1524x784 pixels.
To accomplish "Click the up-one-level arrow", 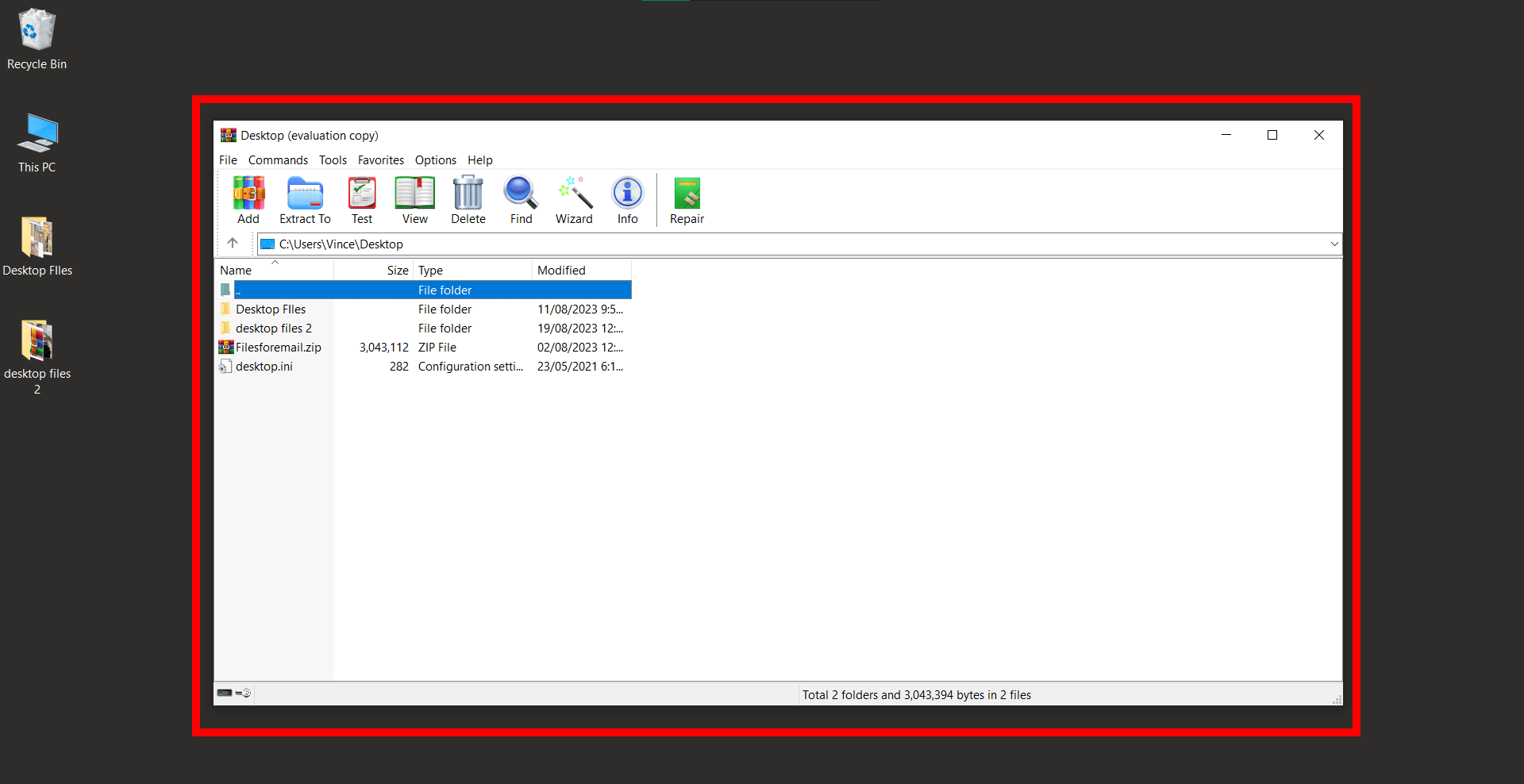I will click(233, 243).
